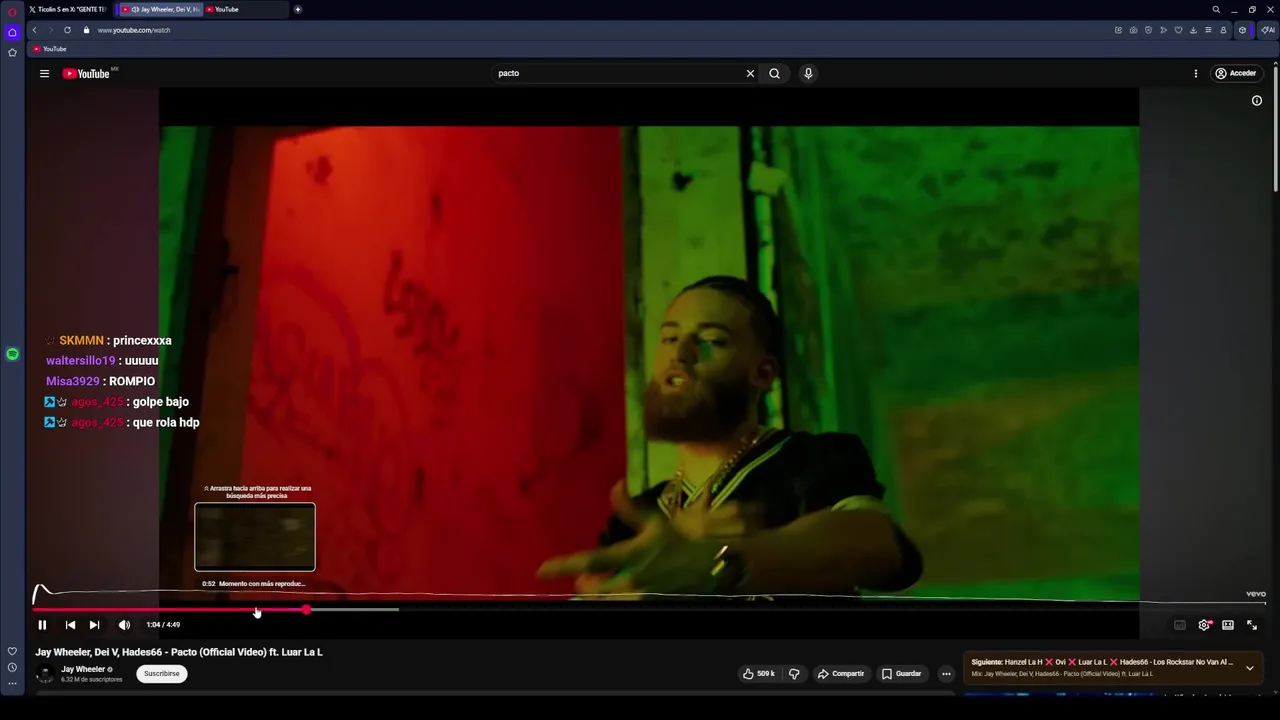
Task: Open the send flow arrow icon
Action: 1163,30
